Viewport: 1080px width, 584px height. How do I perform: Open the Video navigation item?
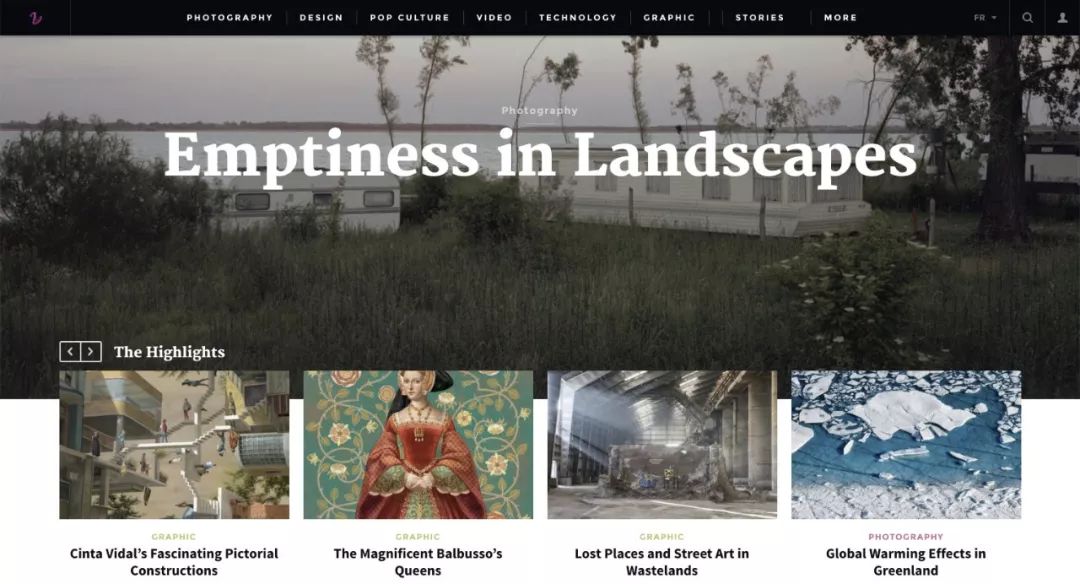pyautogui.click(x=494, y=18)
